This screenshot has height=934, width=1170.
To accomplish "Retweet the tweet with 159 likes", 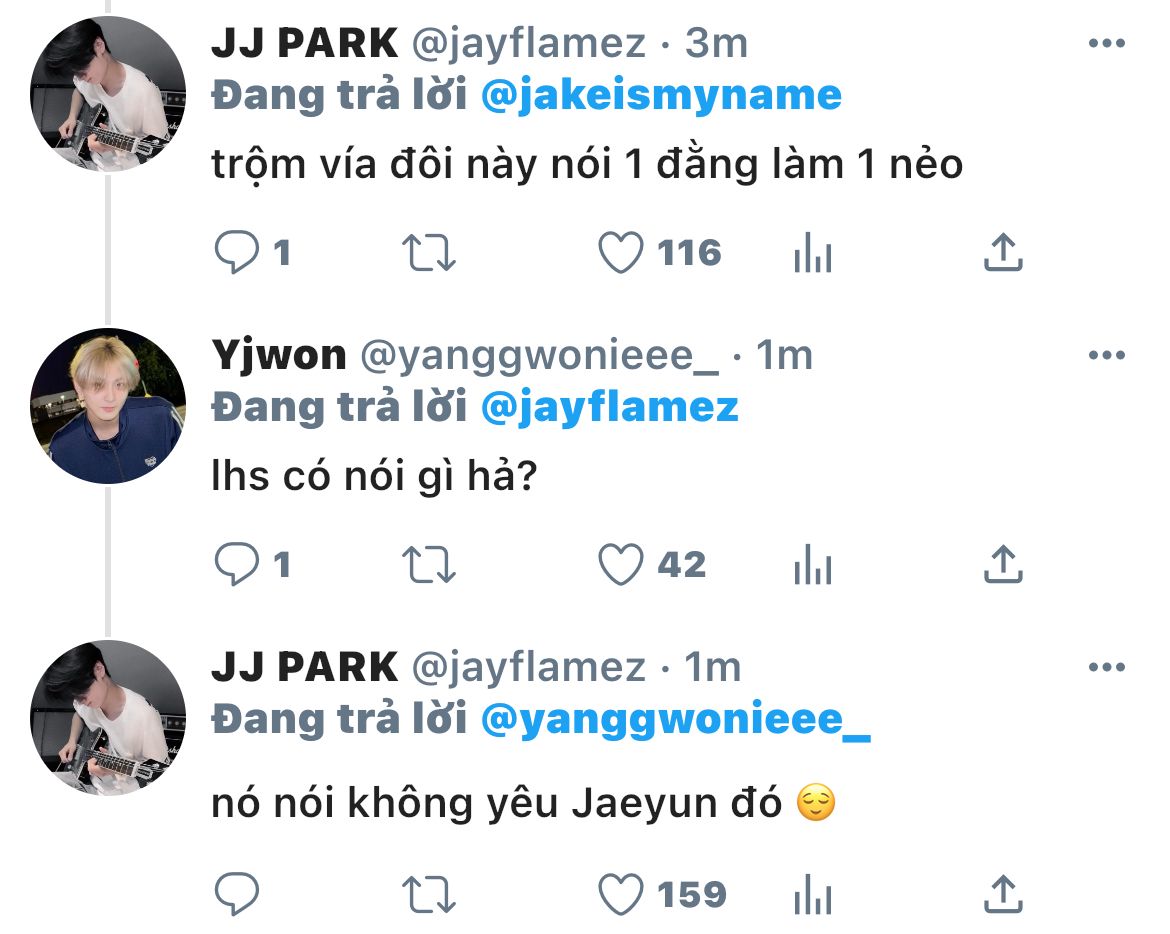I will pos(428,894).
